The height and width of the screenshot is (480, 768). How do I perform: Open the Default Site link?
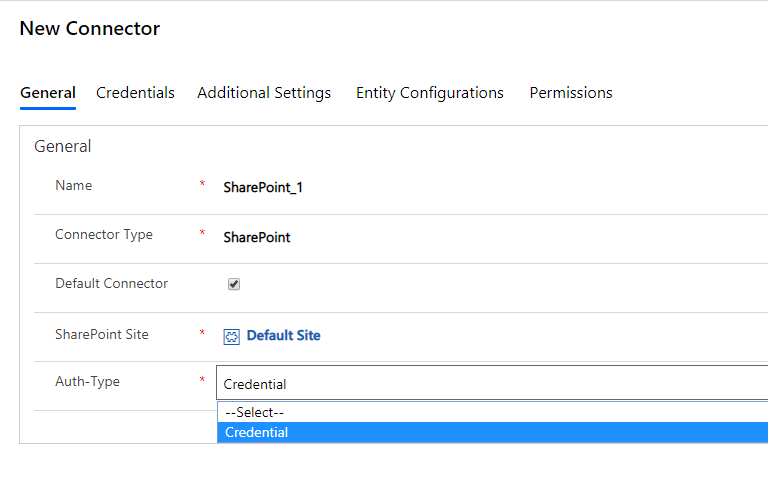(x=284, y=336)
